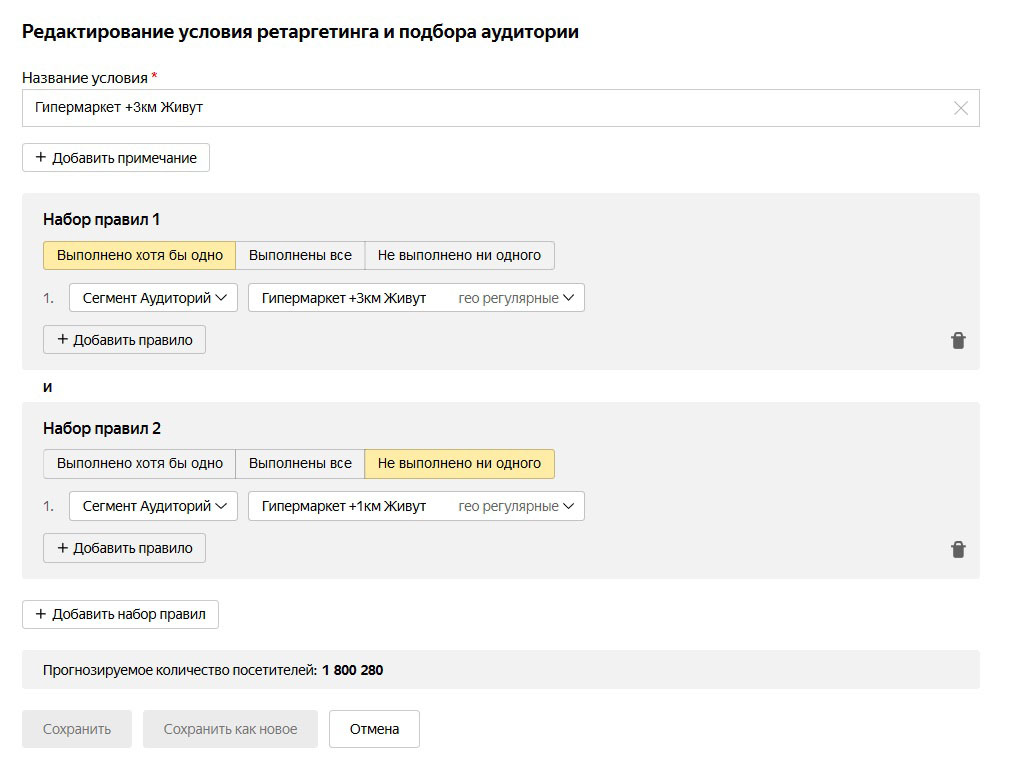
Task: Click 'Сохранить как новое' button
Action: (230, 729)
